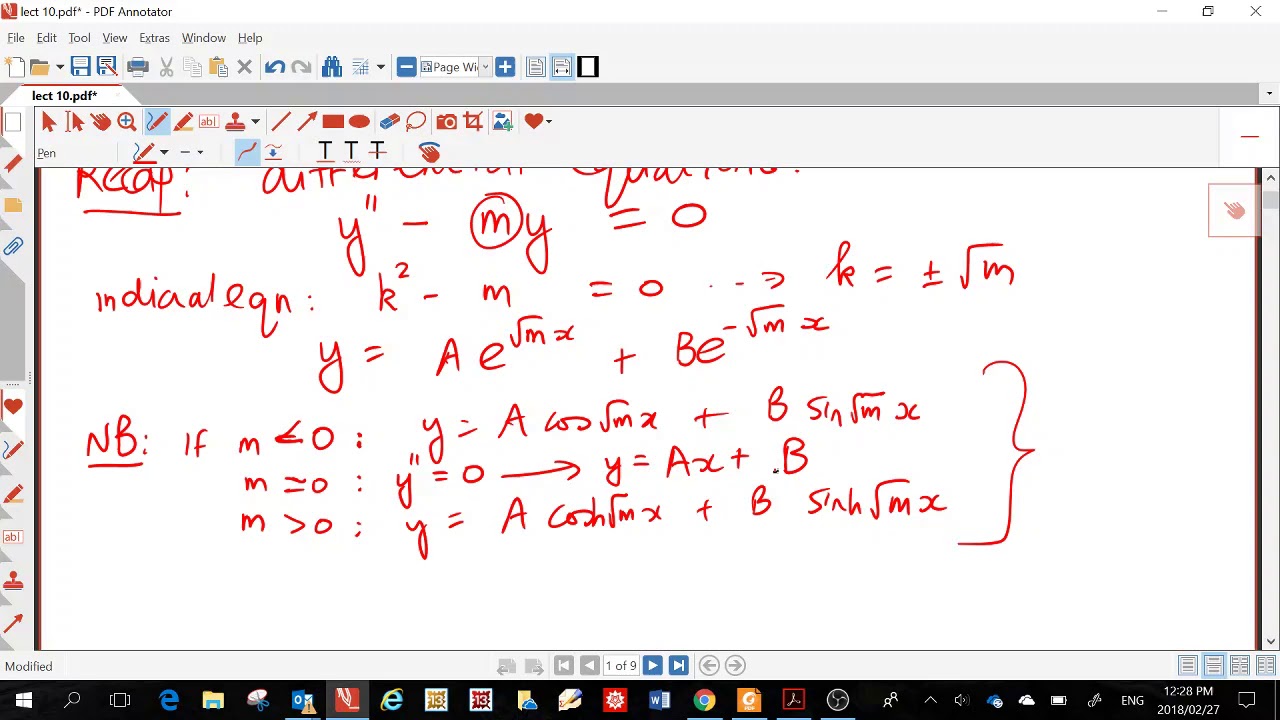Jump to the first page

(563, 666)
